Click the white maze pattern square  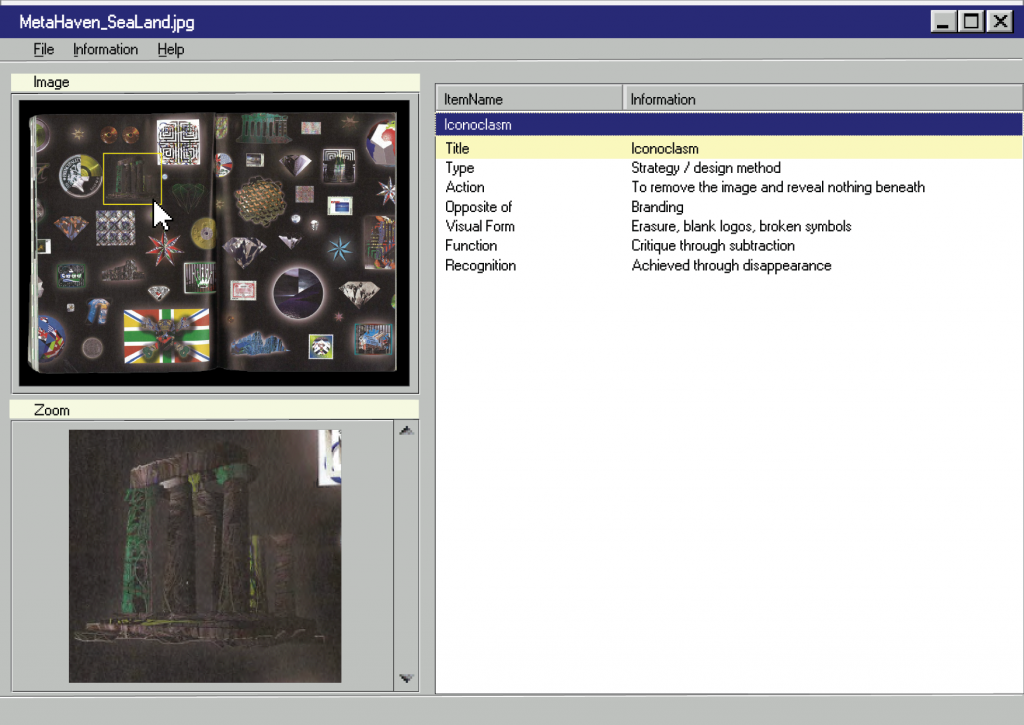(x=179, y=142)
